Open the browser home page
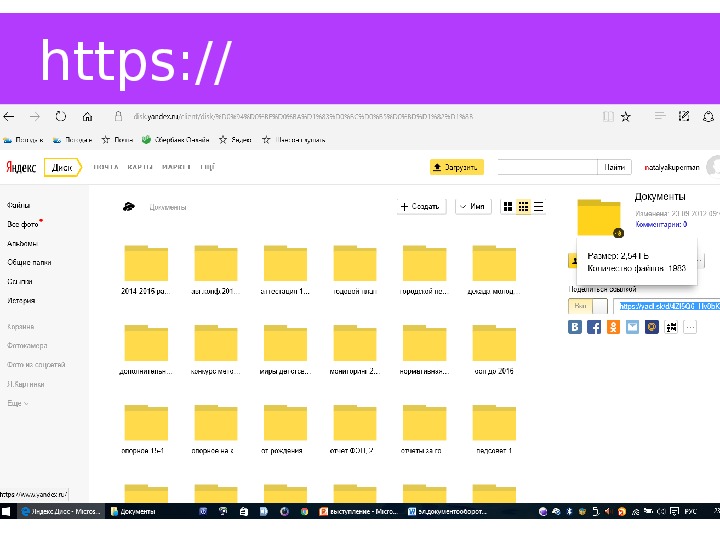 (87, 117)
